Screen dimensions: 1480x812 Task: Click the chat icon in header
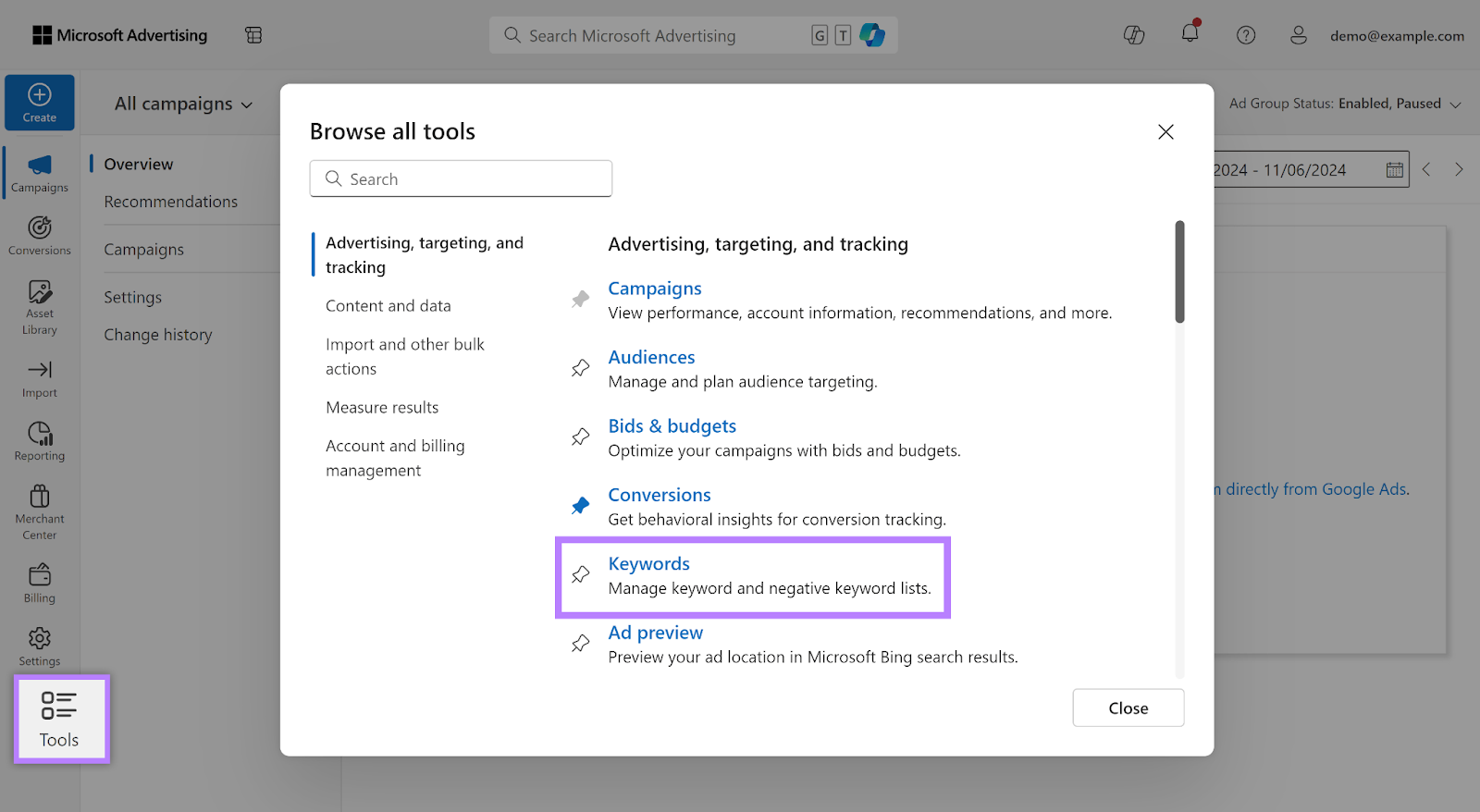1134,35
